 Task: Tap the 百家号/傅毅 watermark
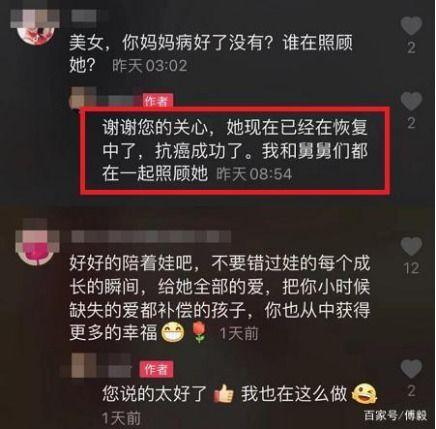tap(395, 415)
